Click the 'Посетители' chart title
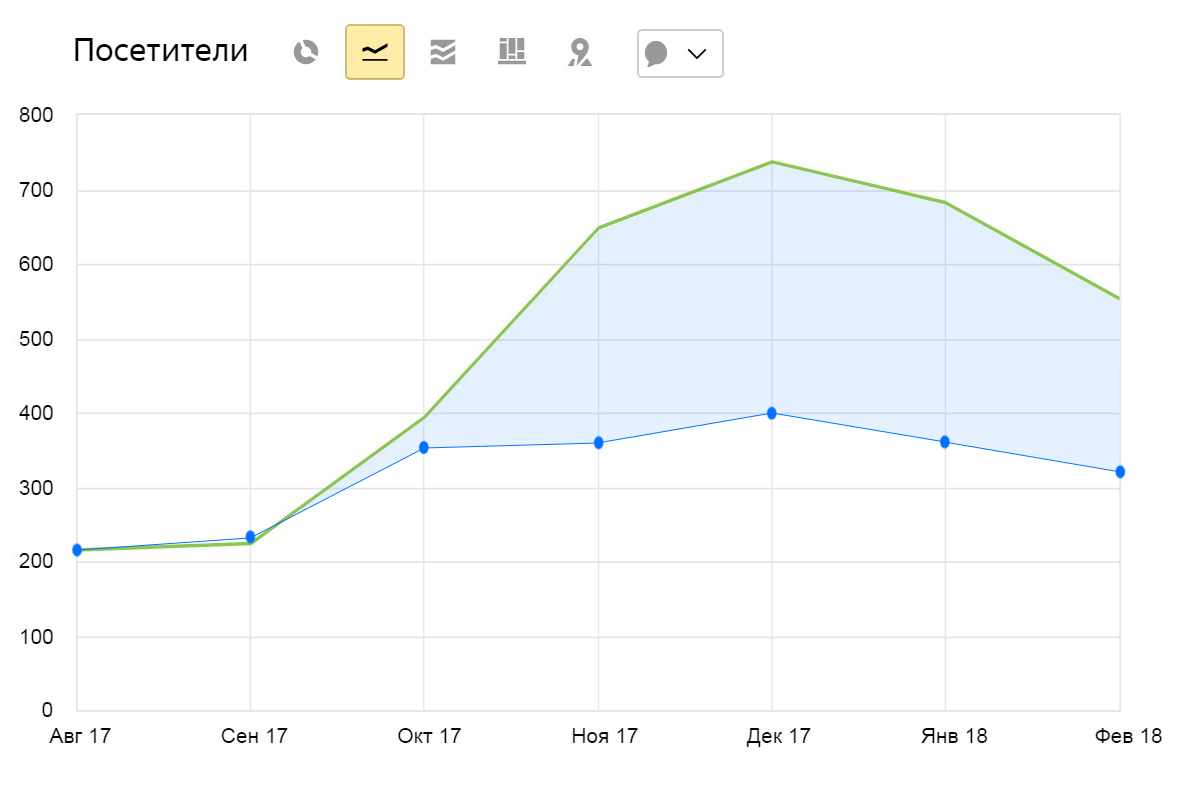Screen dimensions: 1178x785 [x=161, y=50]
